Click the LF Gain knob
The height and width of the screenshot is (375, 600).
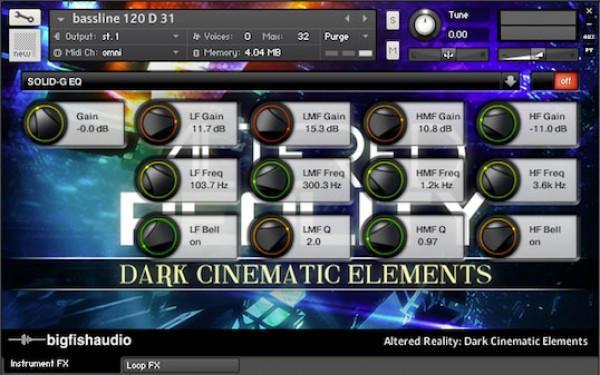click(x=158, y=123)
